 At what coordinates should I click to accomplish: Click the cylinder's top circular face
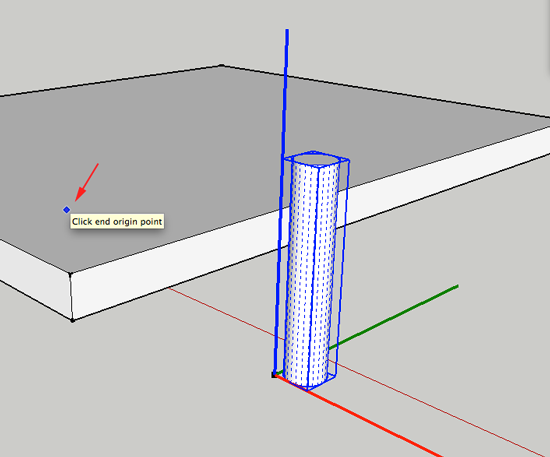pos(316,160)
